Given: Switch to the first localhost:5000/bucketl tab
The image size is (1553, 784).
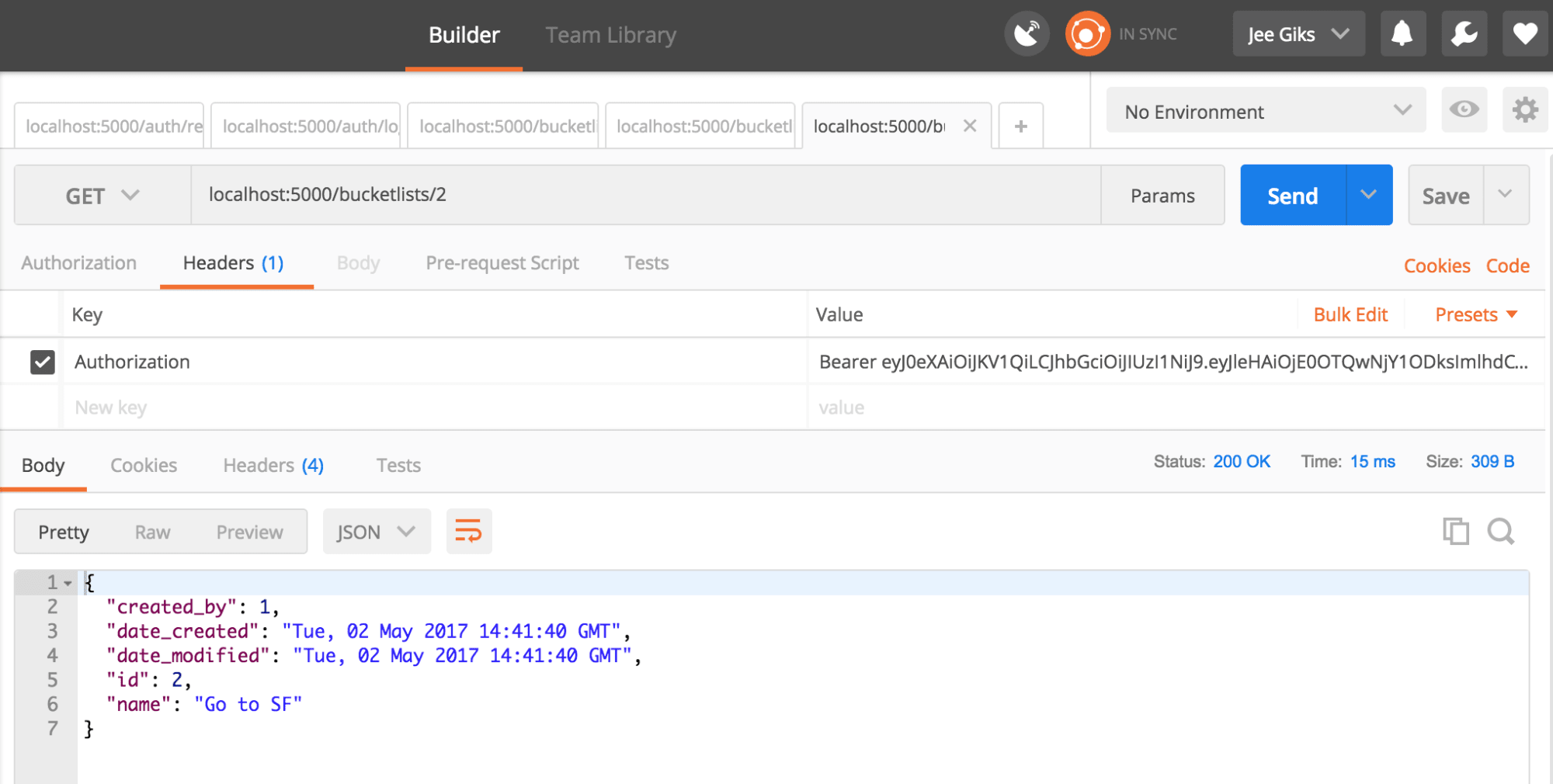Looking at the screenshot, I should (503, 126).
